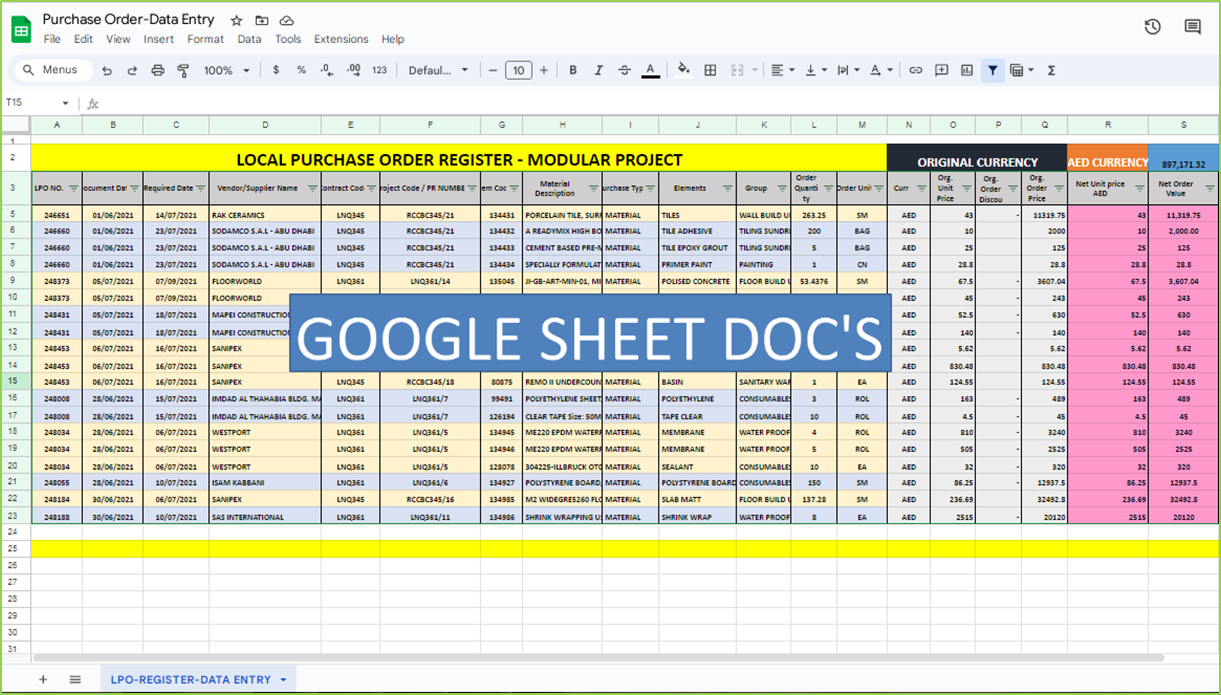
Task: Open the Data menu
Action: 249,39
